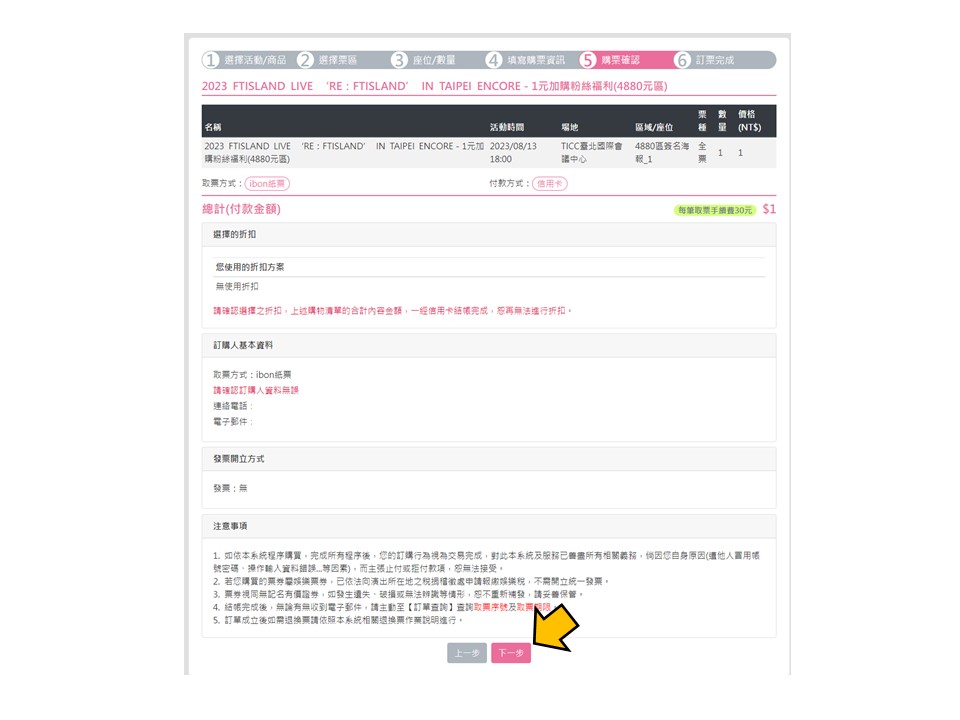The height and width of the screenshot is (720, 960).
Task: Select step 3 circle 座位/數量
Action: point(399,60)
